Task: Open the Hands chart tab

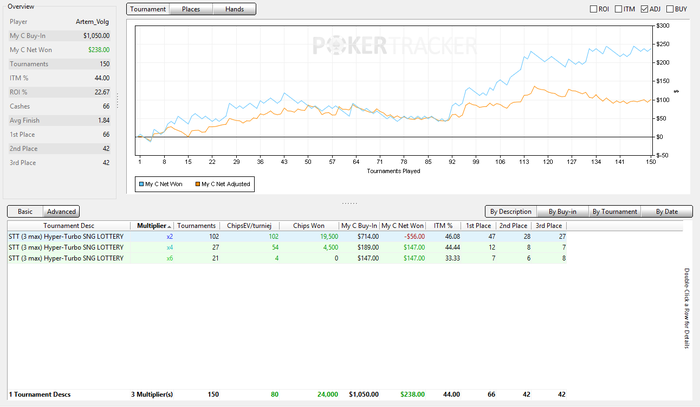Action: pyautogui.click(x=234, y=9)
